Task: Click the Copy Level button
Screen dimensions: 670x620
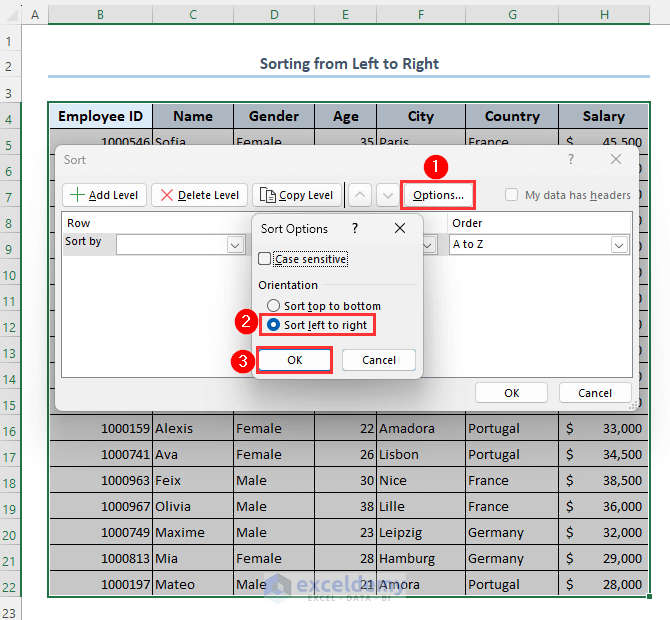Action: click(x=297, y=195)
